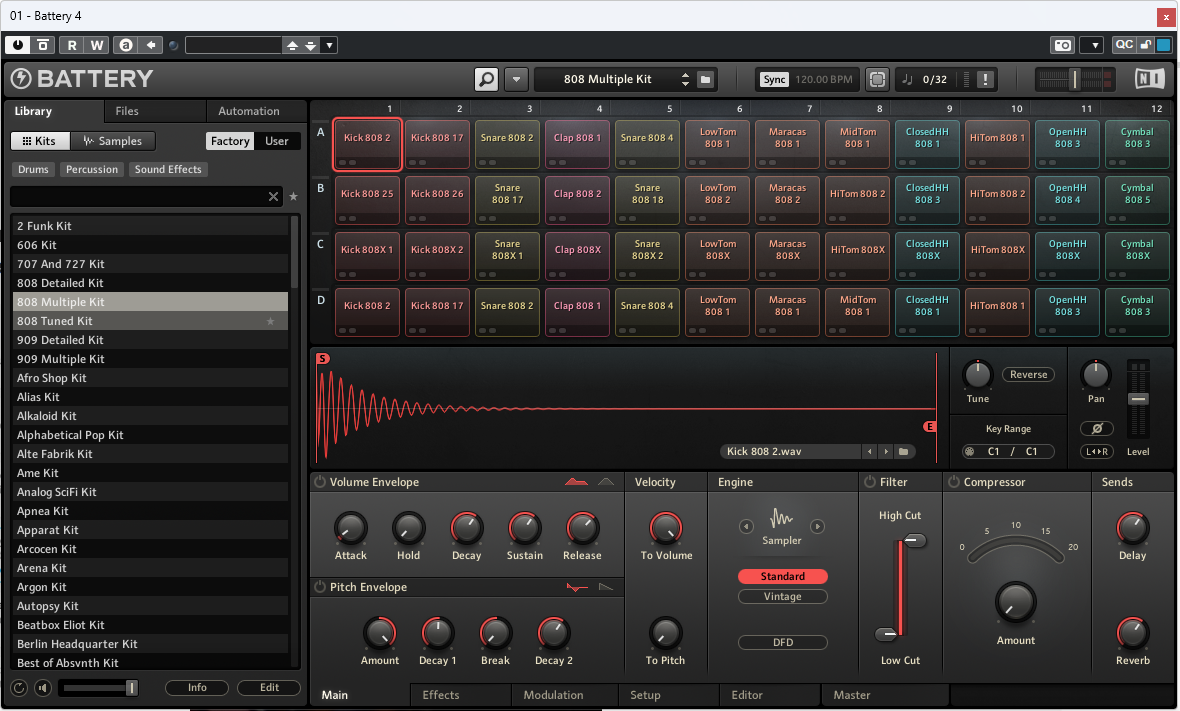
Task: Click the phase invert icon
Action: pyautogui.click(x=1097, y=429)
